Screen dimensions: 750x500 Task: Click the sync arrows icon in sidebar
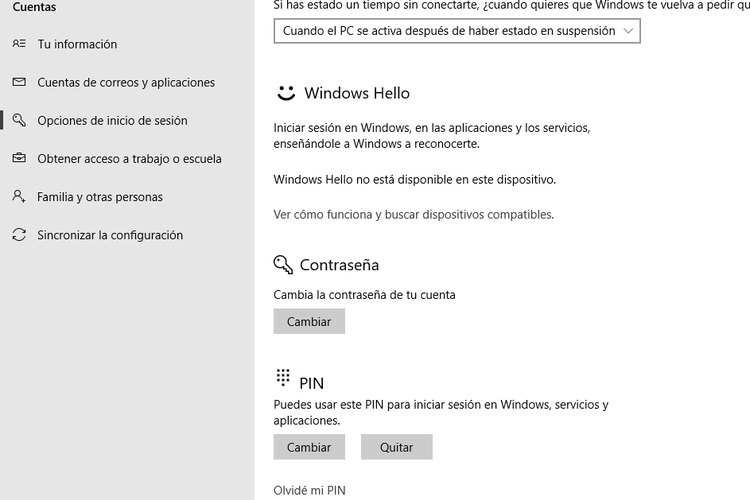[x=19, y=234]
